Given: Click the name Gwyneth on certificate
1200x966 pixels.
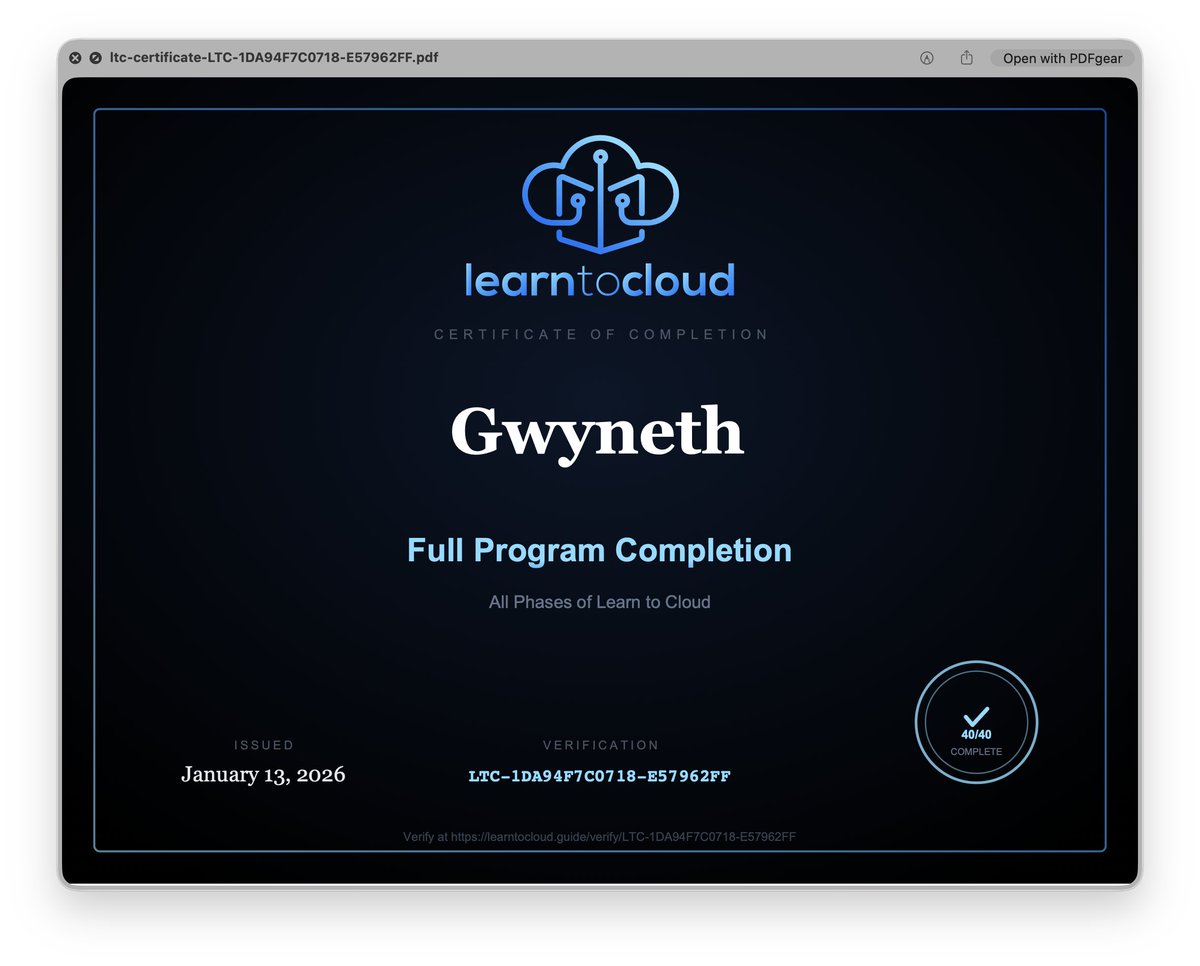Looking at the screenshot, I should [x=597, y=433].
